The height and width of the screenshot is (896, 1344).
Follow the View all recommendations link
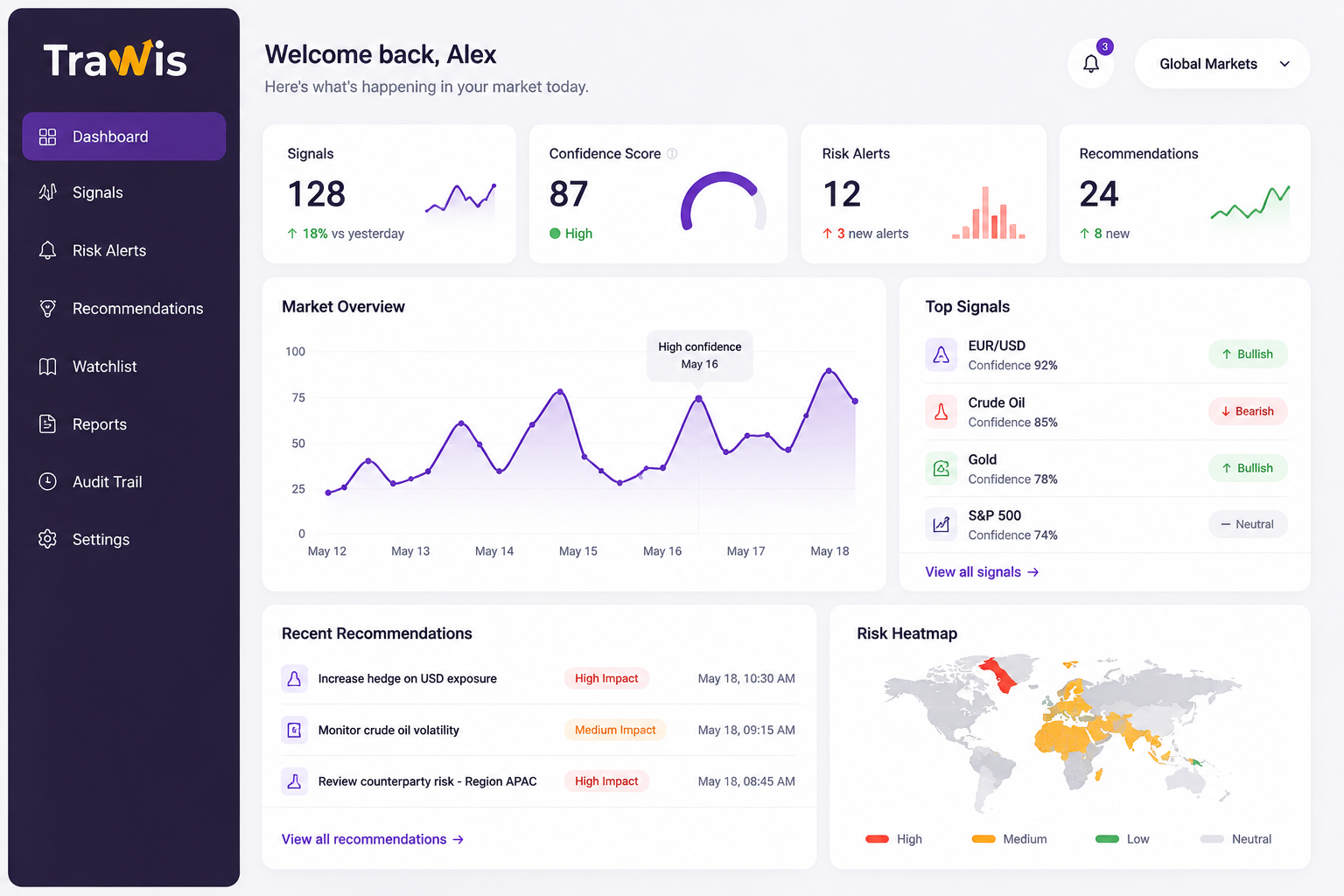click(x=372, y=839)
